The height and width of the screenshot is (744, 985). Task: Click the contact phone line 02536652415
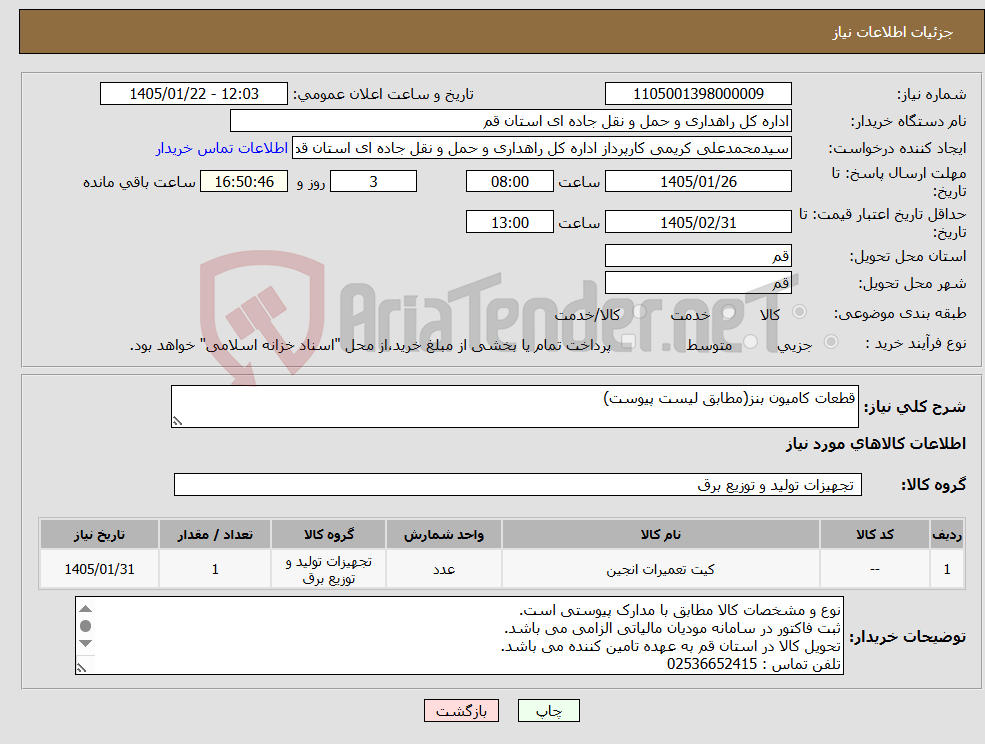click(754, 664)
